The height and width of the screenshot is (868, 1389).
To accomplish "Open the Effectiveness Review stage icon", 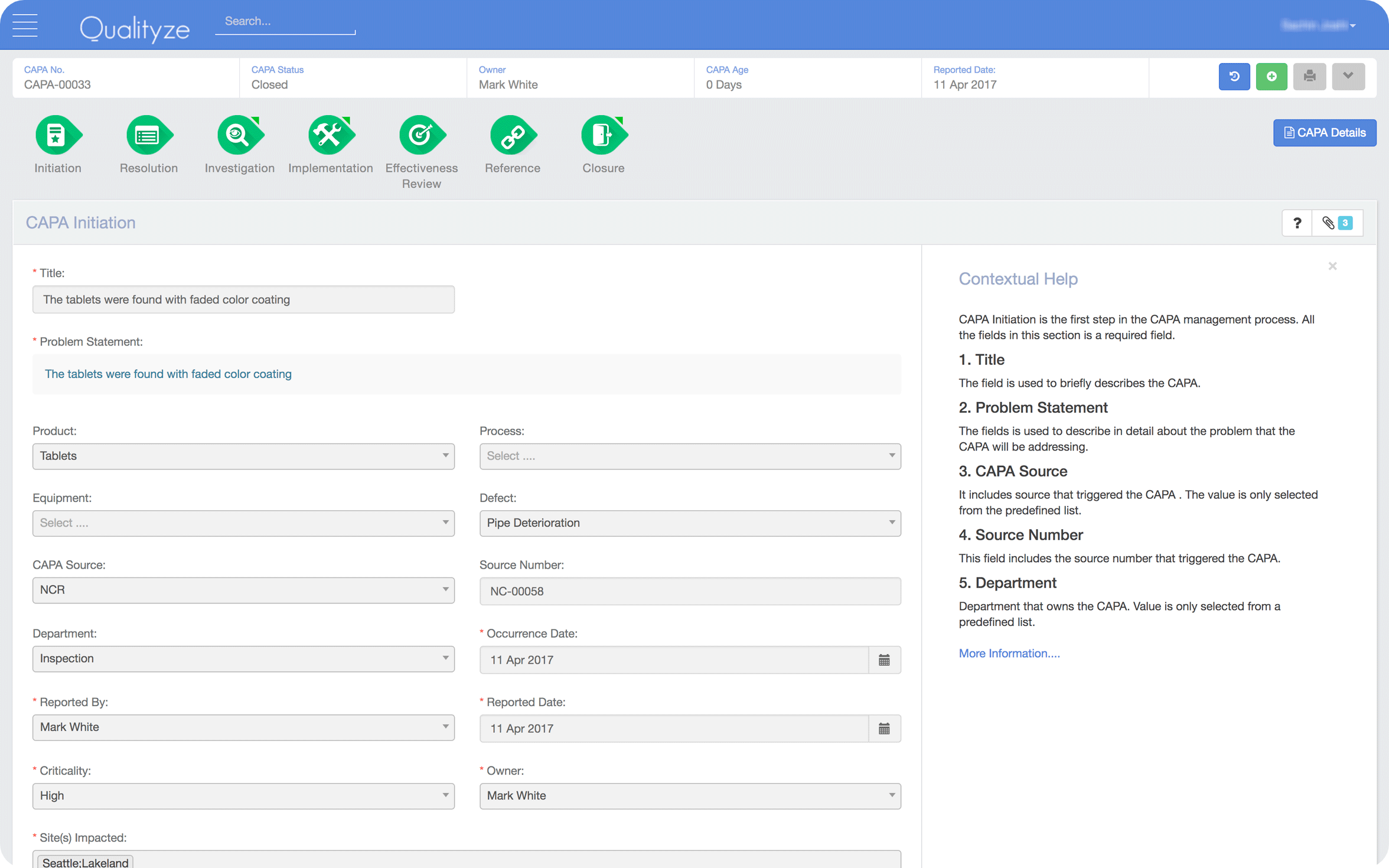I will tap(421, 135).
